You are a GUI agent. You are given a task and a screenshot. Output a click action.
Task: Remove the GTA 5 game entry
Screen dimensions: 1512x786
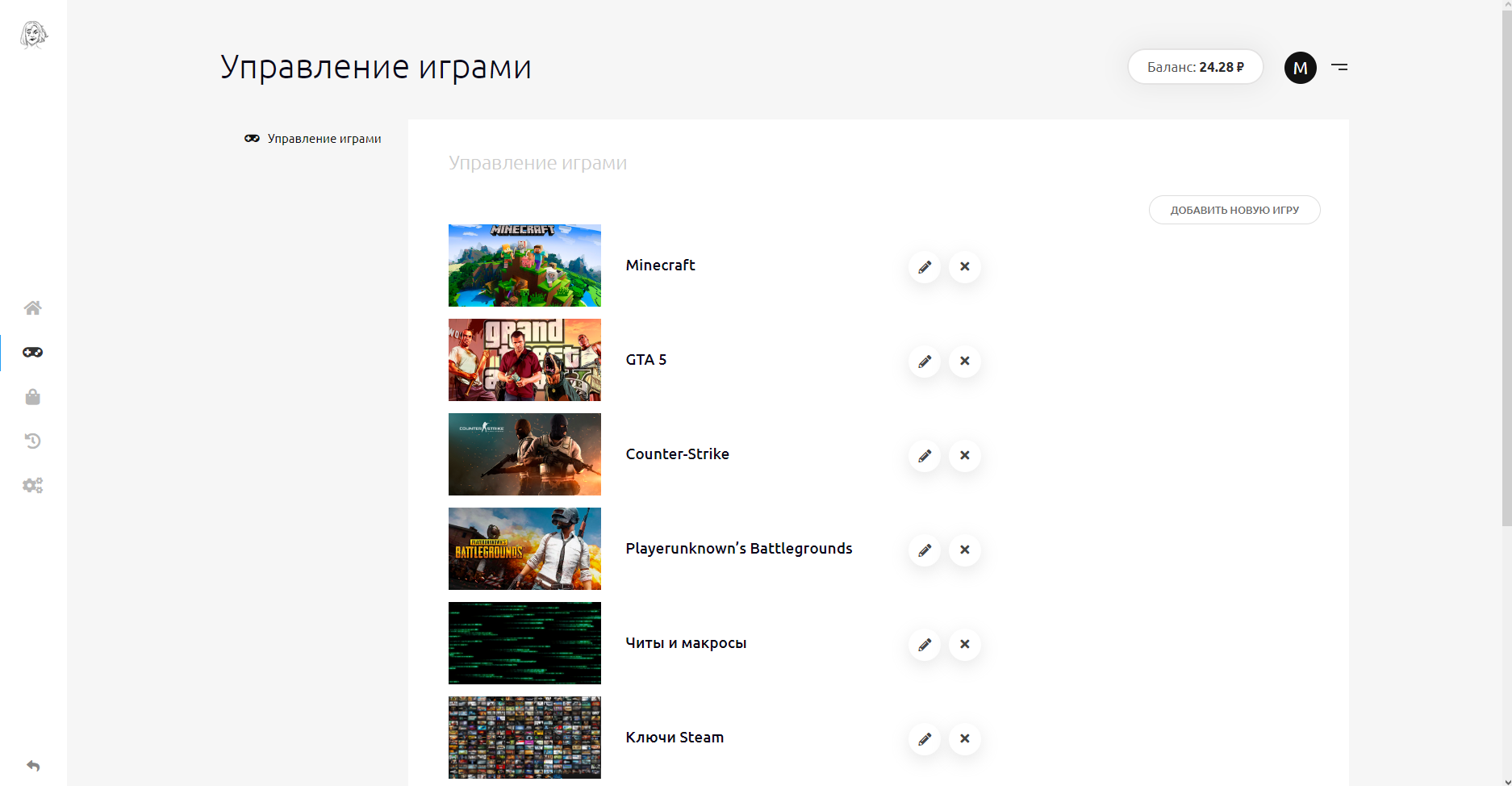point(965,361)
